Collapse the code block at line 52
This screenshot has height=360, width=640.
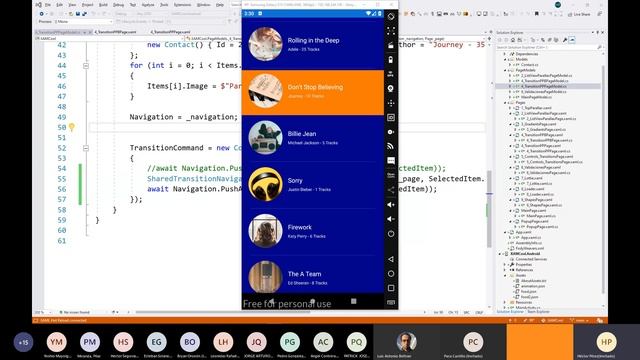tap(86, 148)
